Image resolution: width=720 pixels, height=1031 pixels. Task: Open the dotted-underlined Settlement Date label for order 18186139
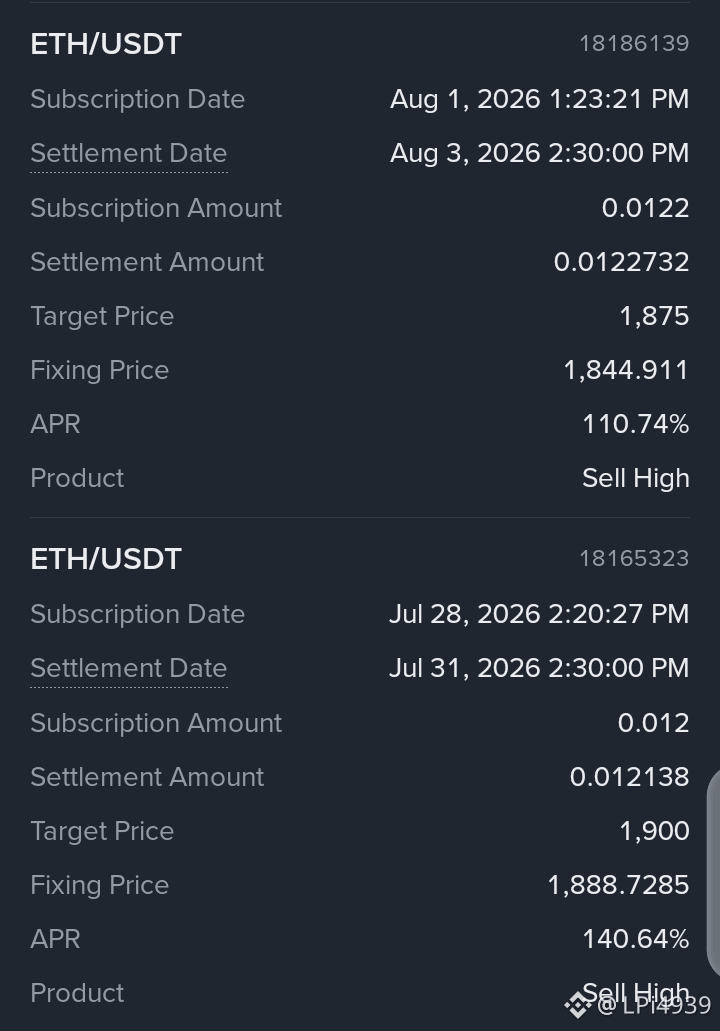point(129,153)
